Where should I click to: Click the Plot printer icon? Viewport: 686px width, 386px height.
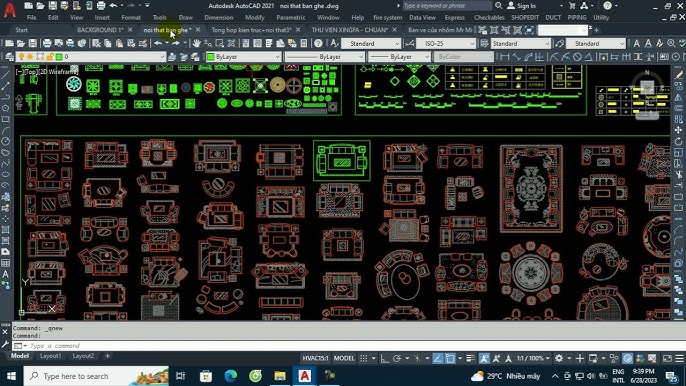coord(47,43)
